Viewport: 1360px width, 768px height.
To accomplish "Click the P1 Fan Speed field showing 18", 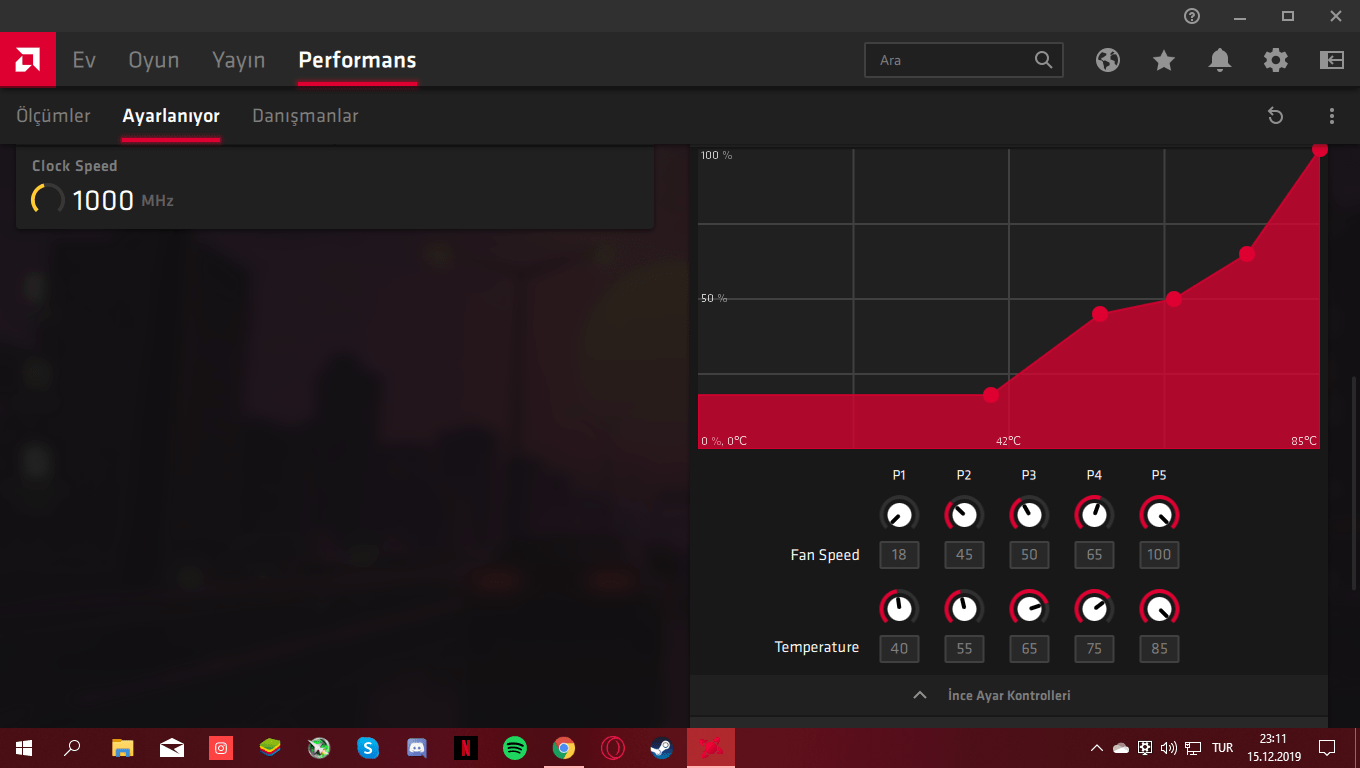I will tap(899, 555).
